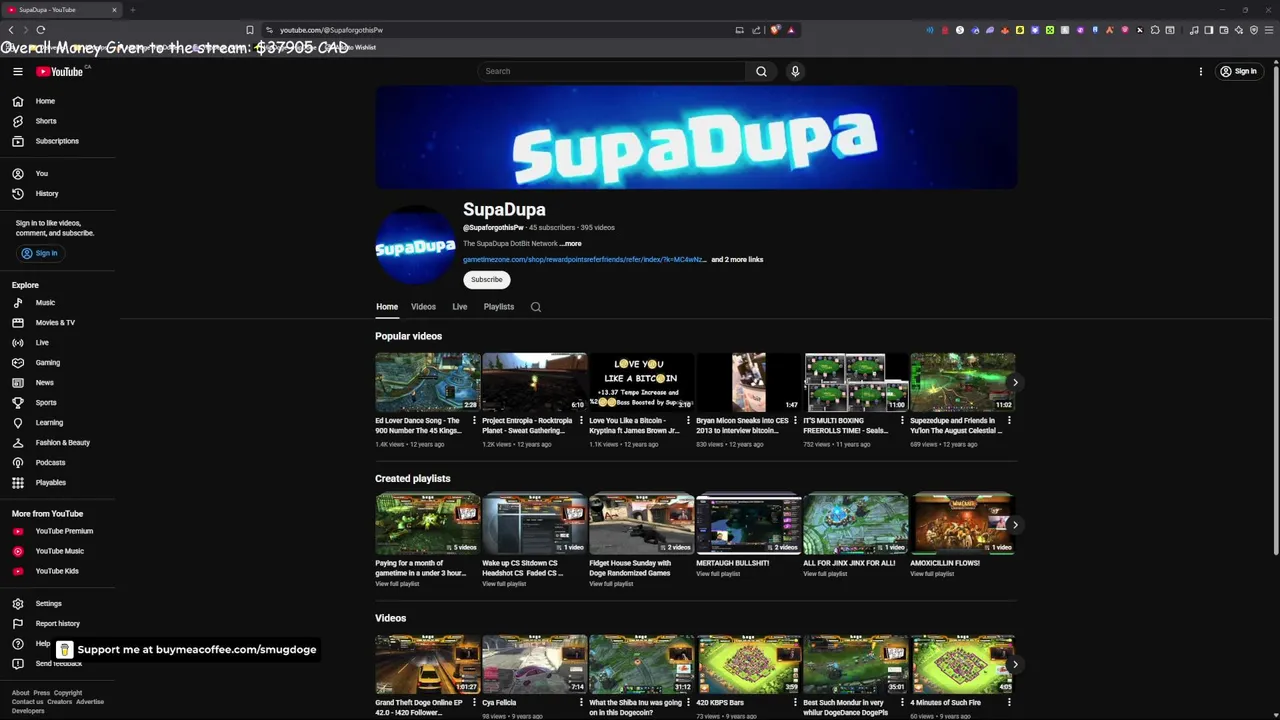Click the browser address bar URL
This screenshot has width=1280, height=720.
(331, 30)
